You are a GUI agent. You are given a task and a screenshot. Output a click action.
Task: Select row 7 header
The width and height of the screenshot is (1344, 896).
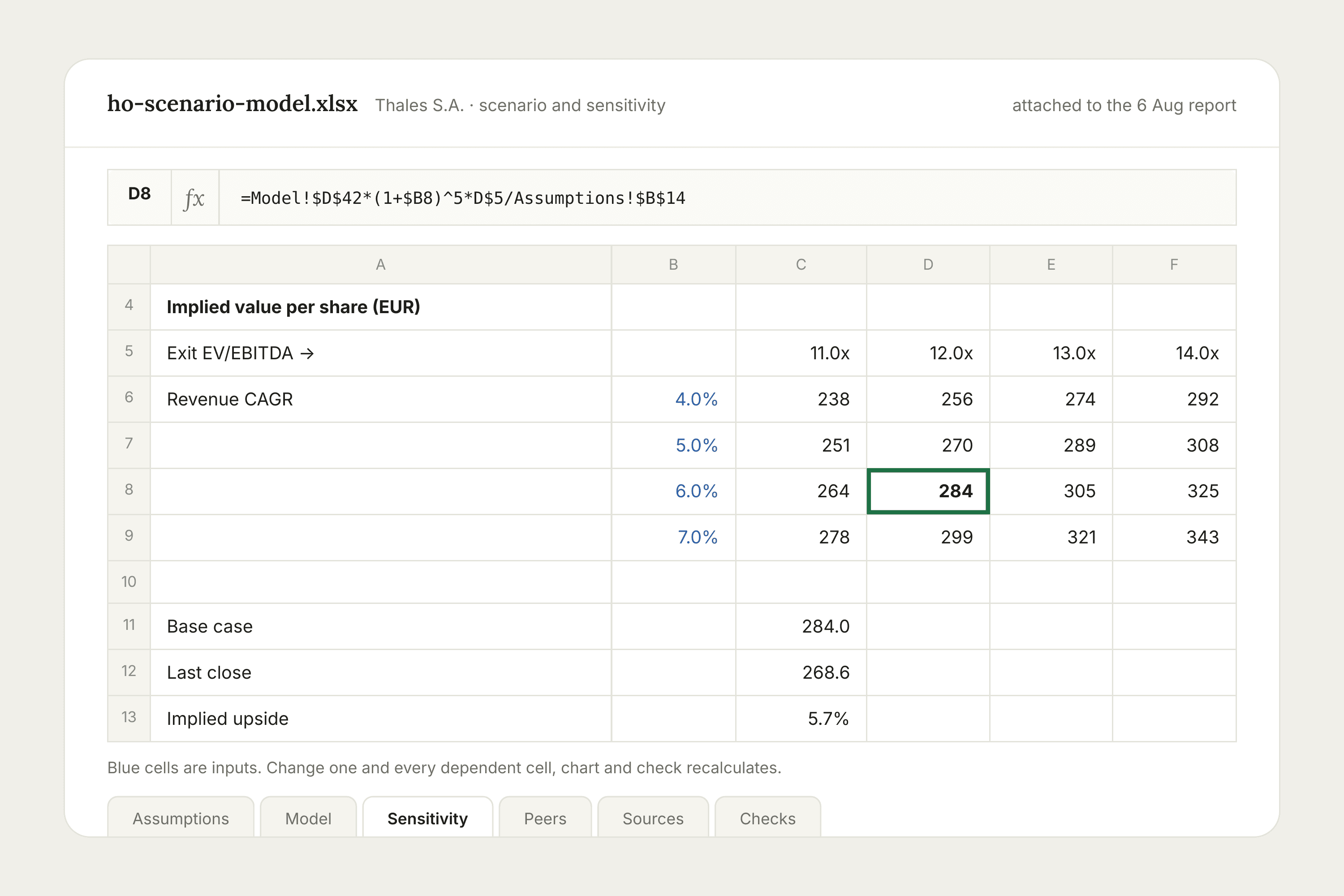(x=129, y=445)
